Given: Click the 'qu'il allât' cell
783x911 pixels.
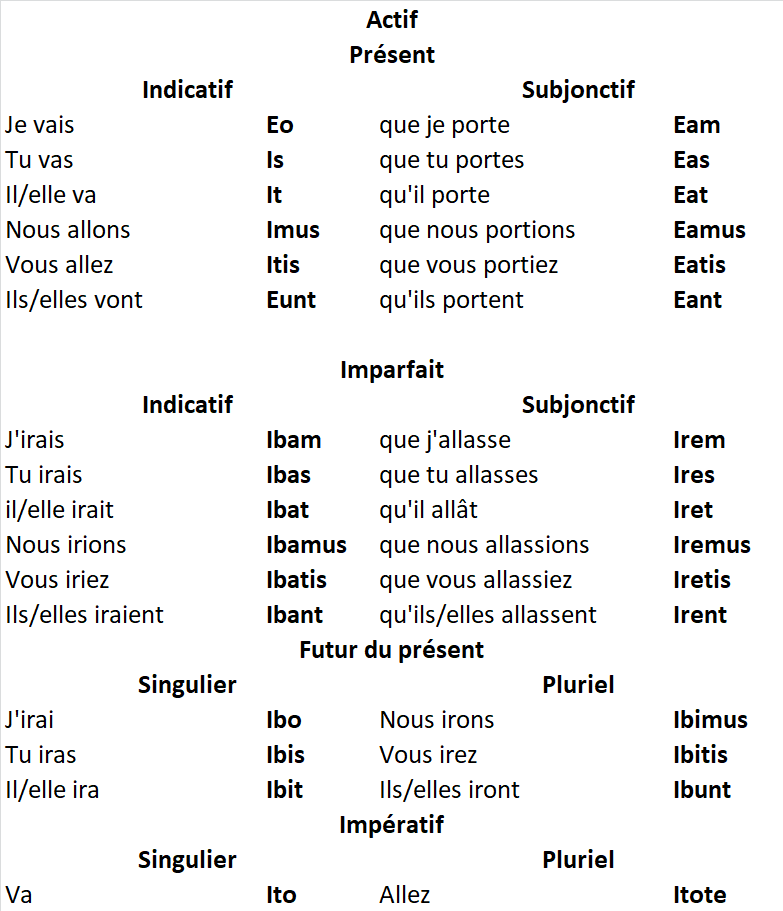Looking at the screenshot, I should 428,510.
